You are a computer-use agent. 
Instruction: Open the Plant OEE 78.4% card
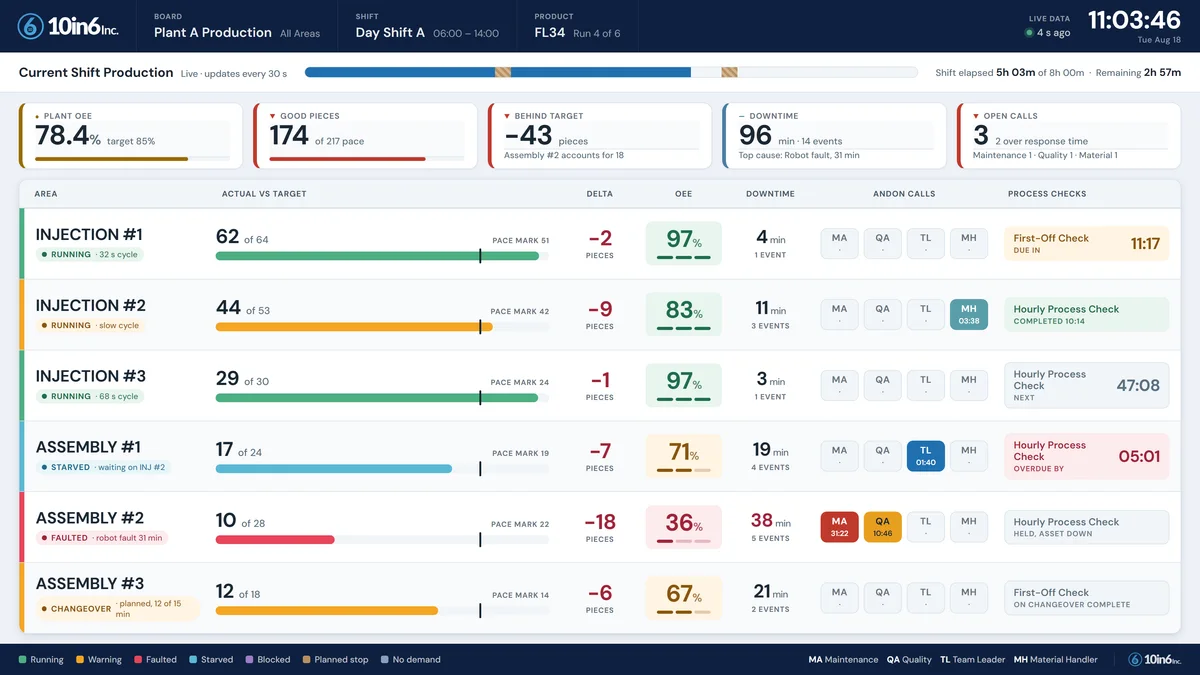[x=130, y=135]
